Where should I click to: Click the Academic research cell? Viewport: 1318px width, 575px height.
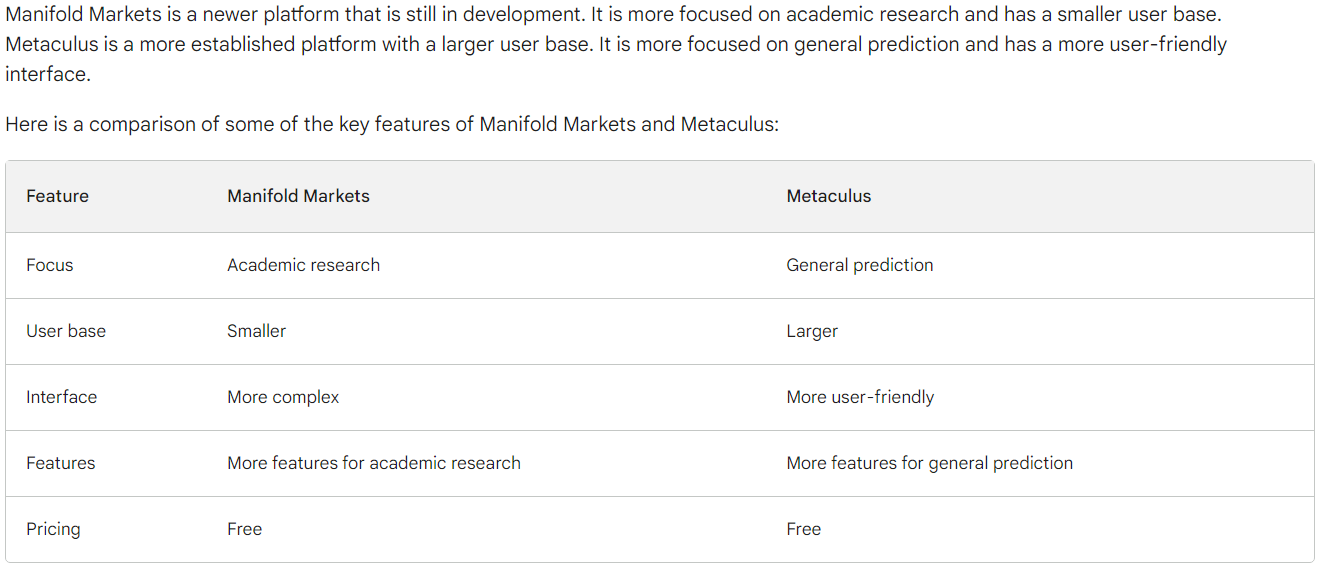tap(303, 265)
